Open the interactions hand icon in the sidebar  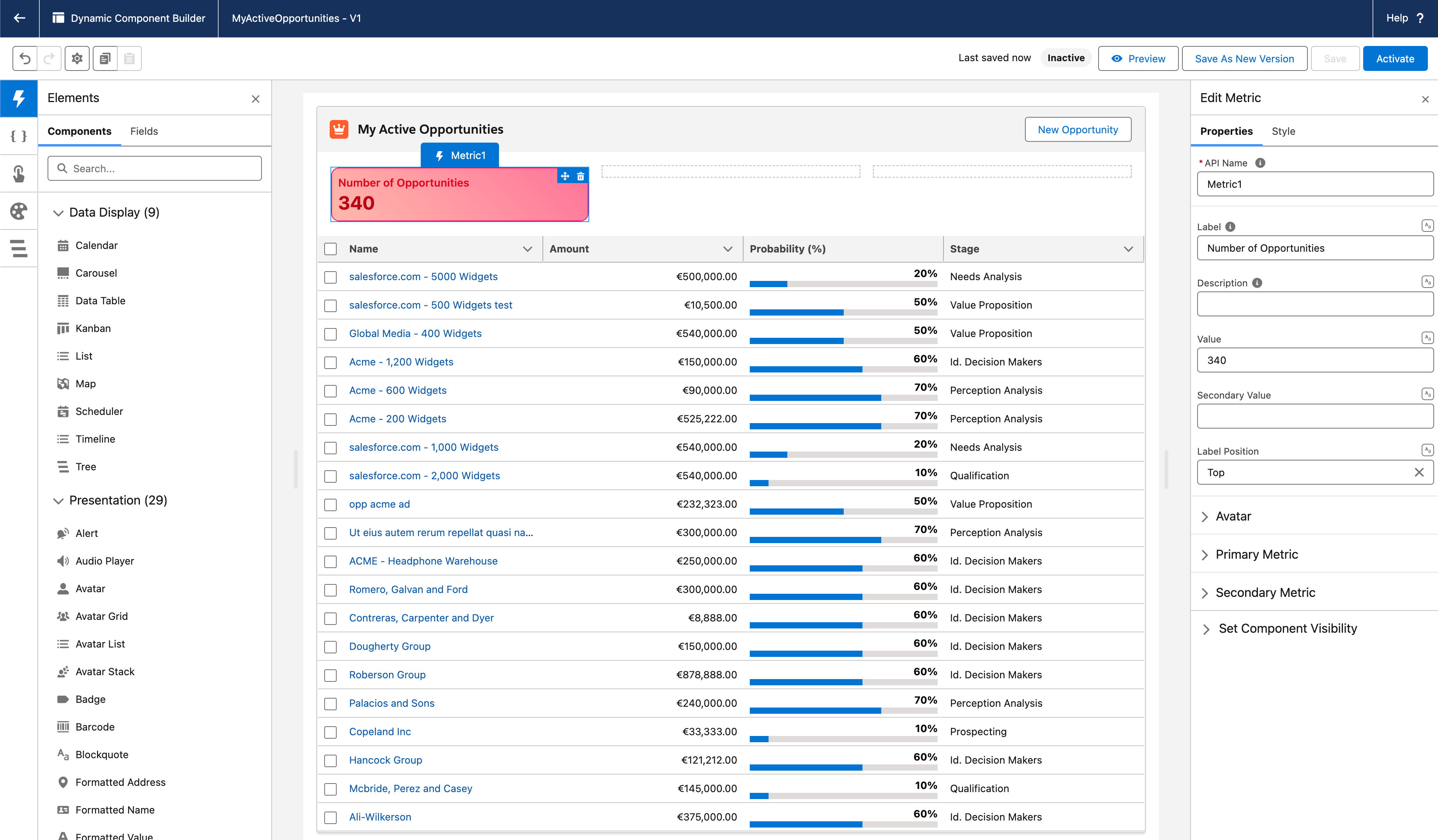pos(19,173)
